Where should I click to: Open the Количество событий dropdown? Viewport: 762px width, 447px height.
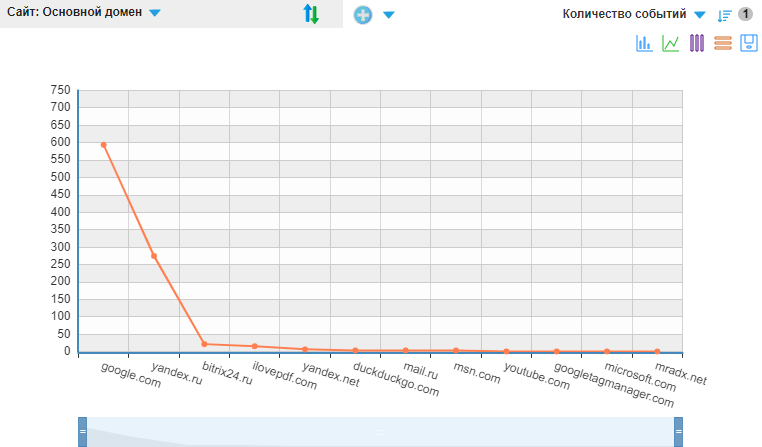pos(633,14)
